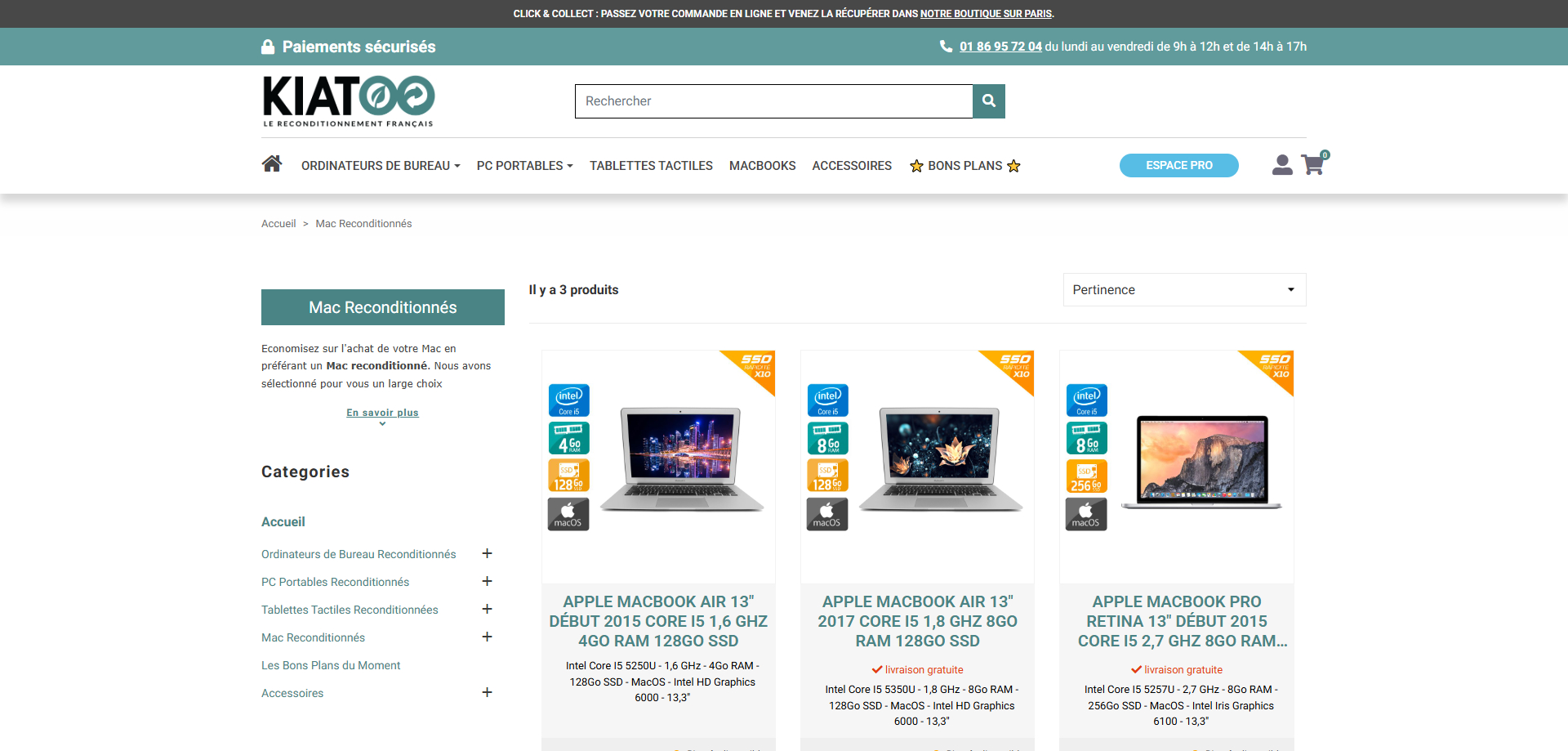Expand PC Portables Reconditionnés category
The width and height of the screenshot is (1568, 751).
click(x=487, y=581)
